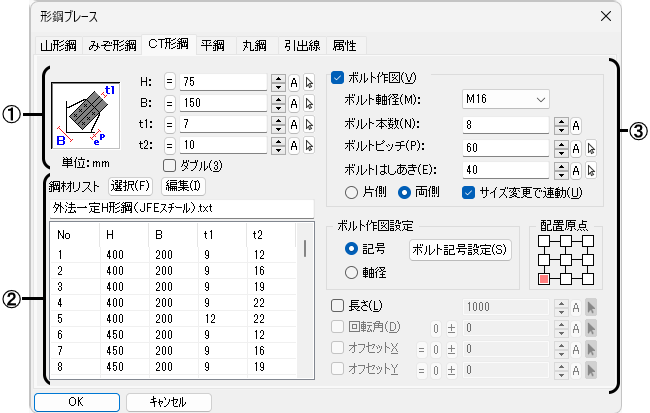Click the pick arrow icon for ボルトはしあき

(591, 169)
